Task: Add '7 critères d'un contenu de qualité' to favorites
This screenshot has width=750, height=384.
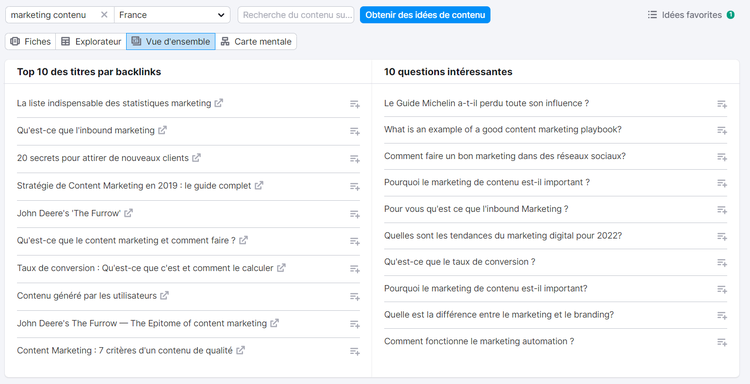Action: [354, 351]
